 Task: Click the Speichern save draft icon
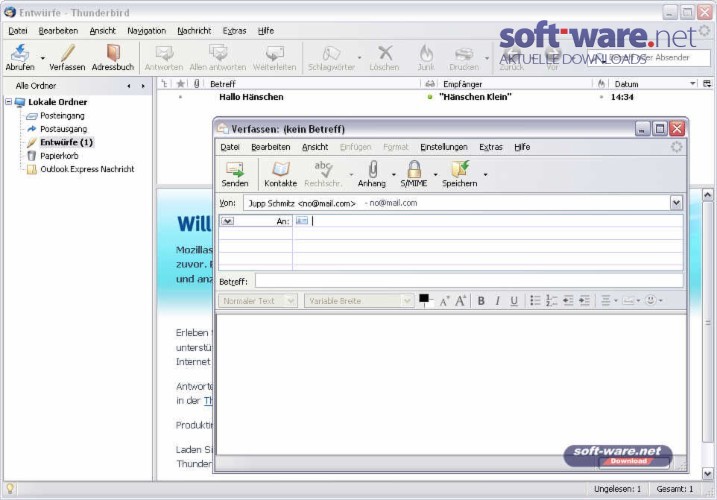[460, 169]
